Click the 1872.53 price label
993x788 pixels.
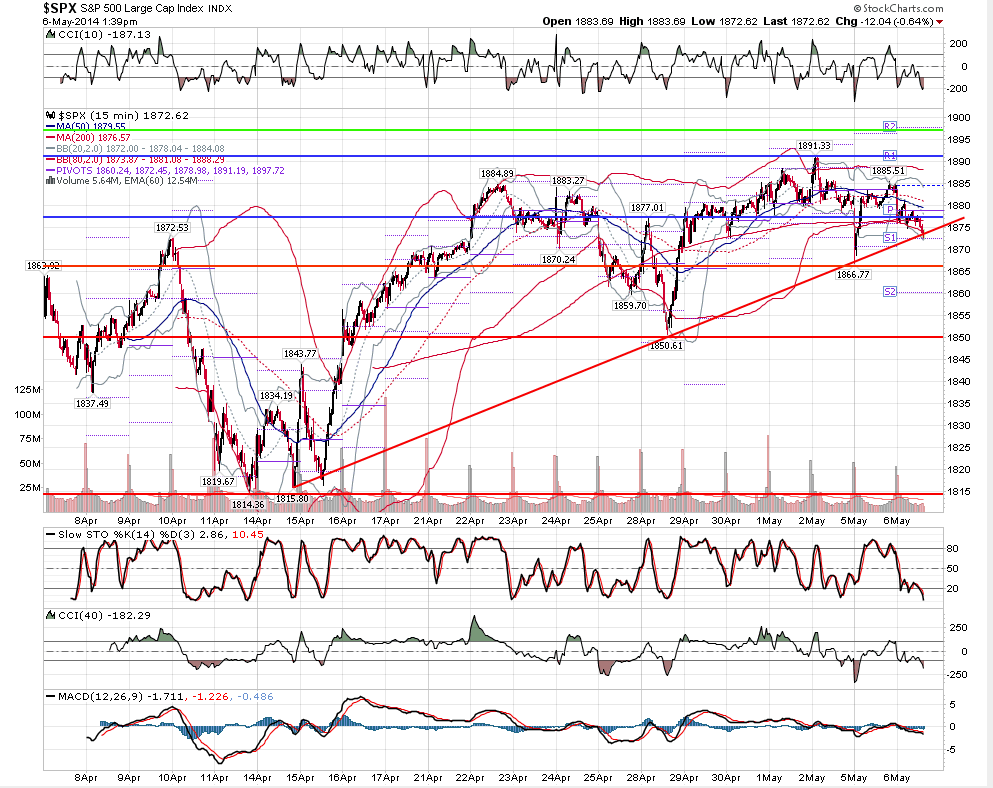click(x=172, y=227)
